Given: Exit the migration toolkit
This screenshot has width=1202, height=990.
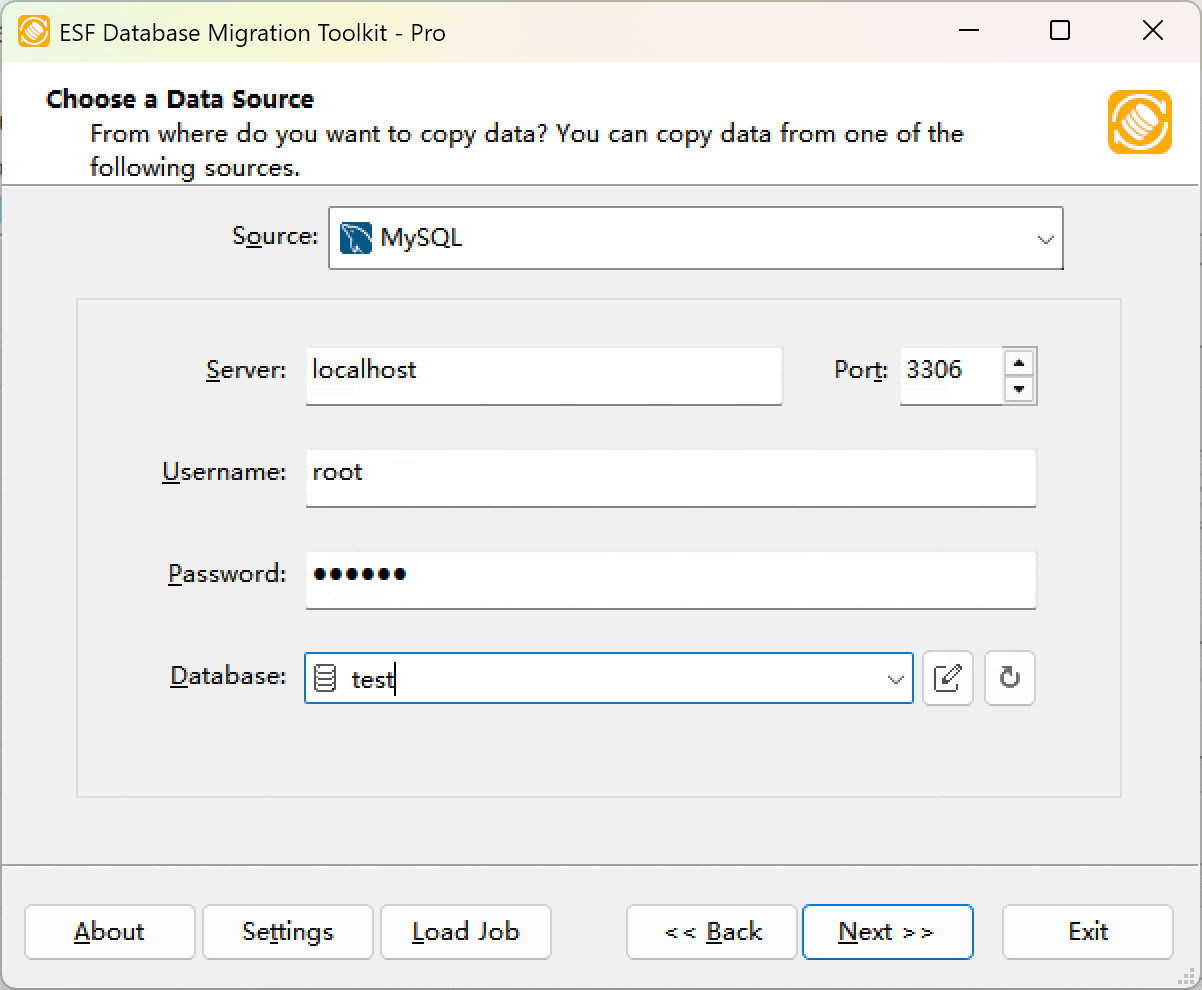Looking at the screenshot, I should (1087, 932).
